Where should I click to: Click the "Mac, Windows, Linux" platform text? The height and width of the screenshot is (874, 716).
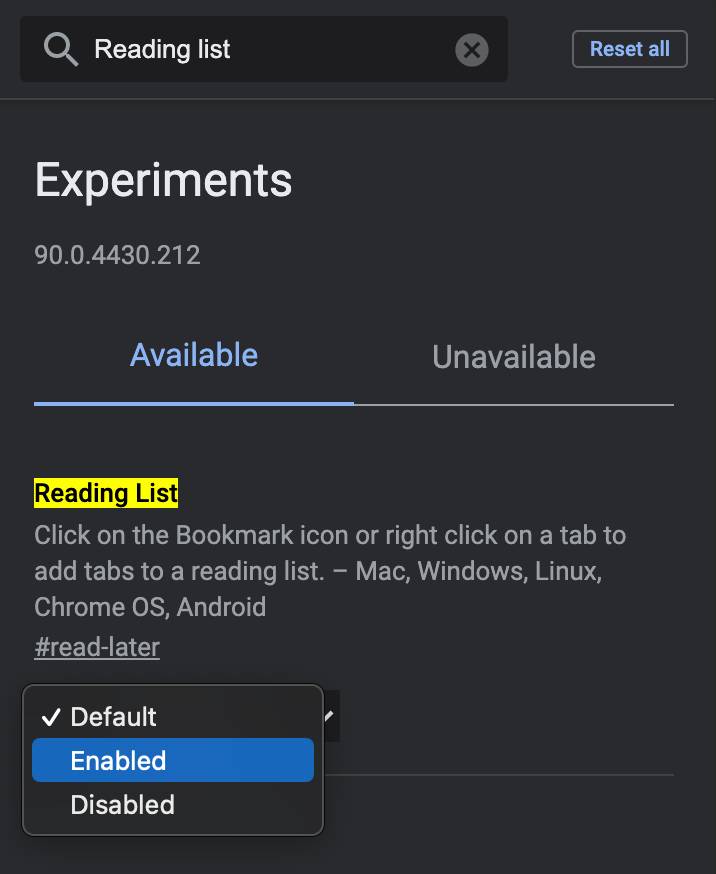pos(508,571)
